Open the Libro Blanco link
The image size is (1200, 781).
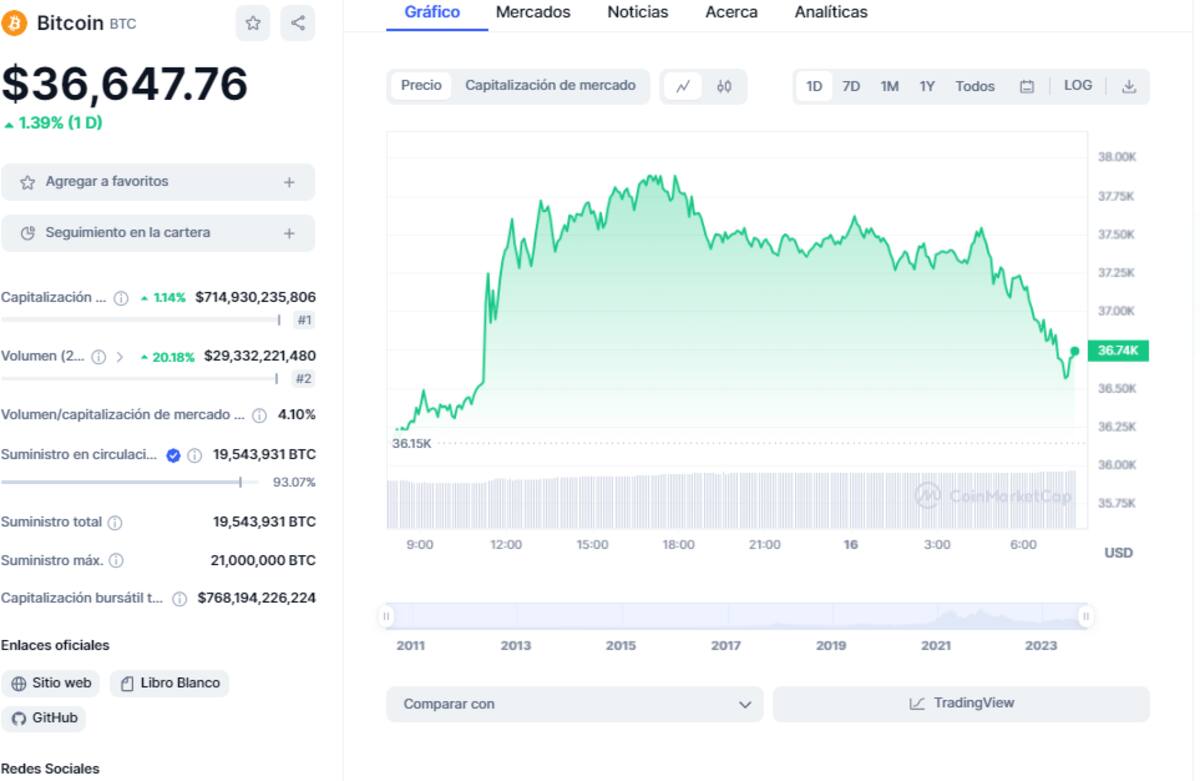[169, 683]
